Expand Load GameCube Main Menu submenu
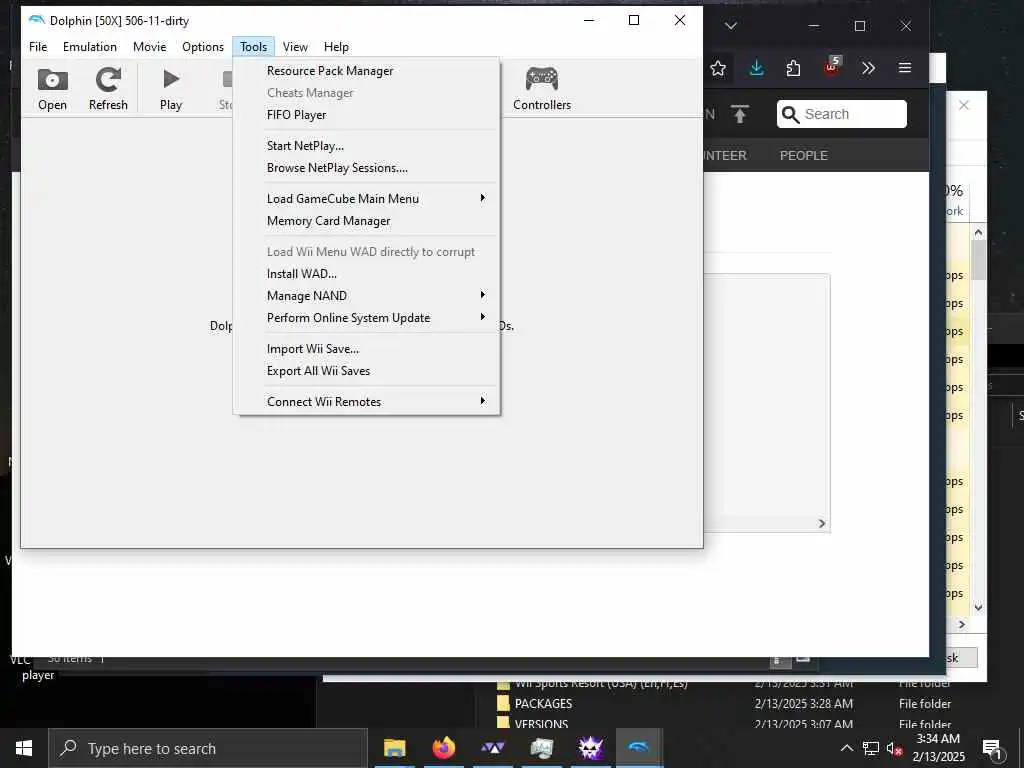This screenshot has width=1024, height=768. click(x=368, y=199)
